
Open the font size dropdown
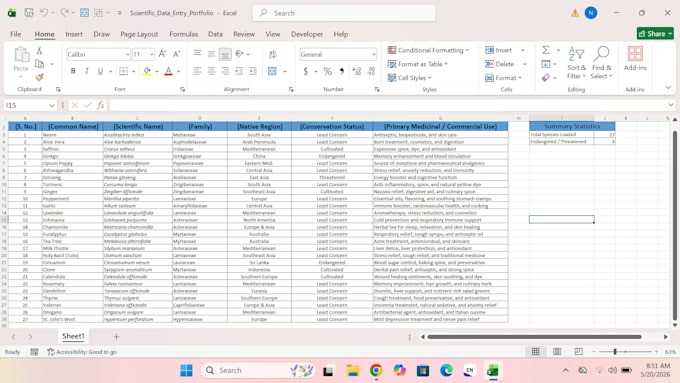(x=151, y=55)
